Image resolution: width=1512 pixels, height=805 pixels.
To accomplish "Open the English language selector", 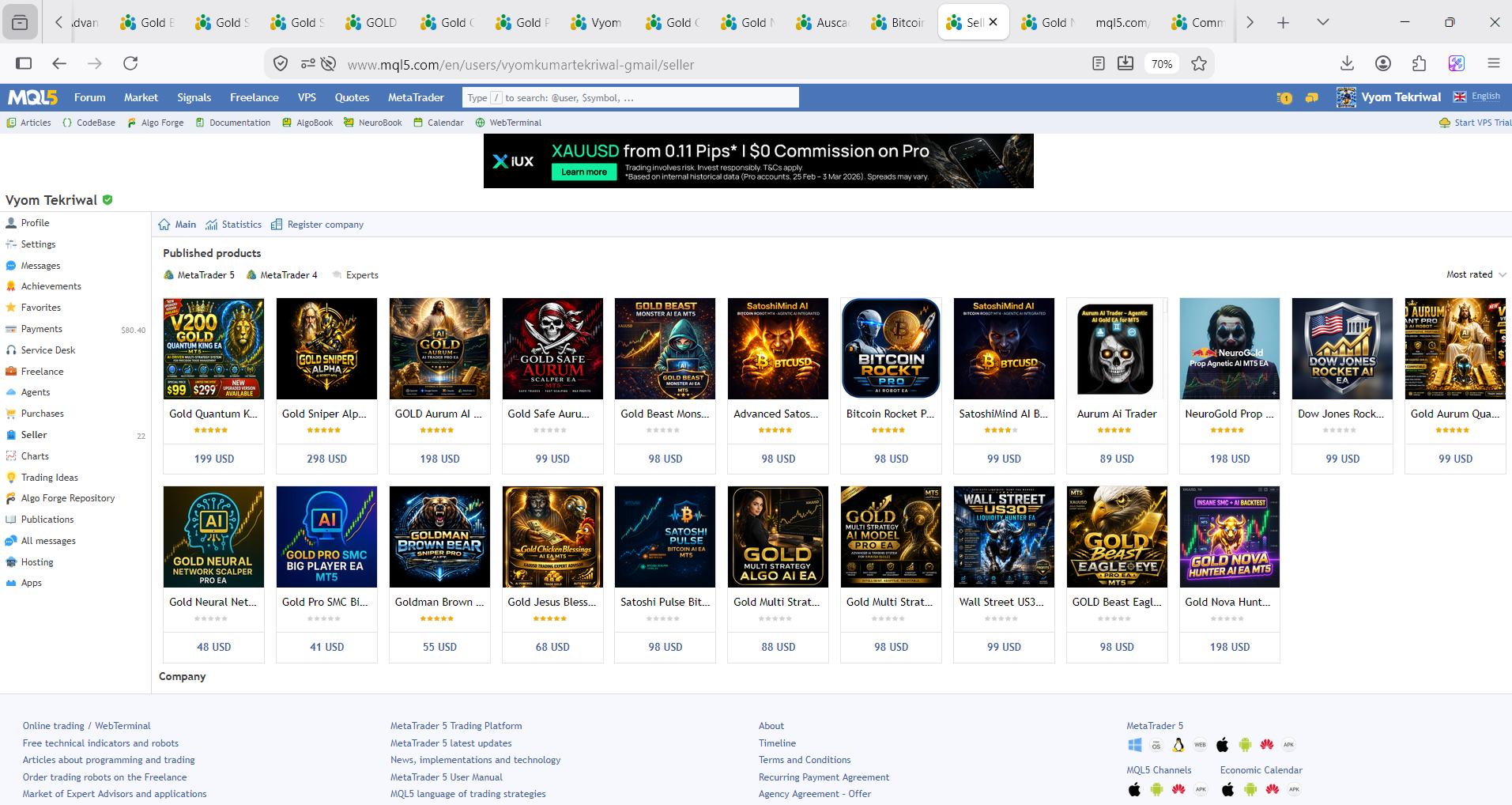I will (x=1477, y=96).
